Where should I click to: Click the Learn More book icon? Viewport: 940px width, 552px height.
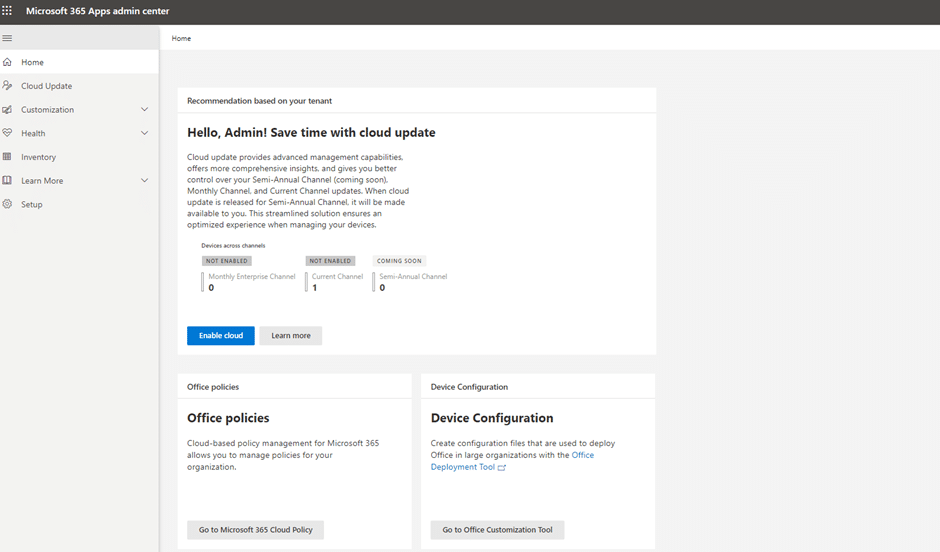click(7, 180)
